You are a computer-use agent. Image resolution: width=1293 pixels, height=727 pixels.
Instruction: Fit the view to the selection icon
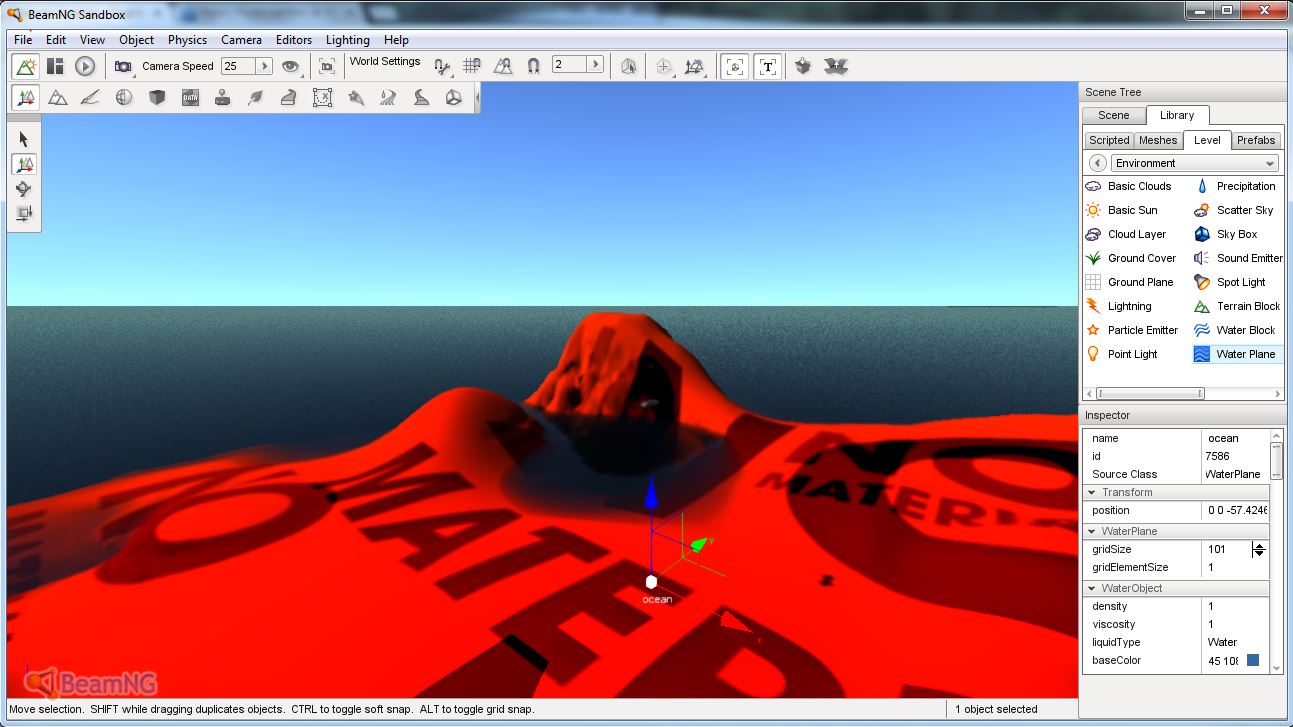point(327,66)
